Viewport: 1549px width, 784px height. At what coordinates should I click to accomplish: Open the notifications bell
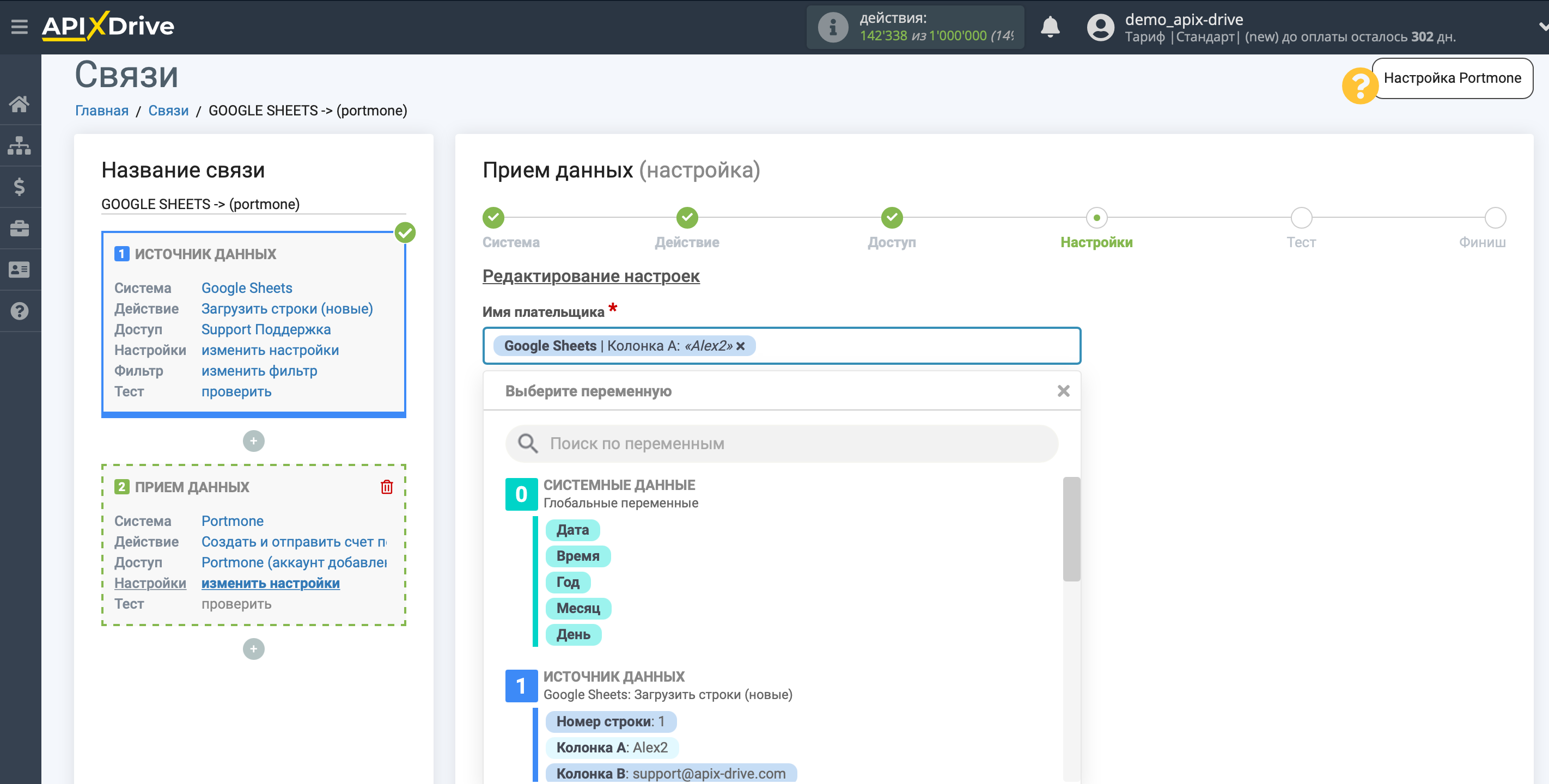[1050, 27]
